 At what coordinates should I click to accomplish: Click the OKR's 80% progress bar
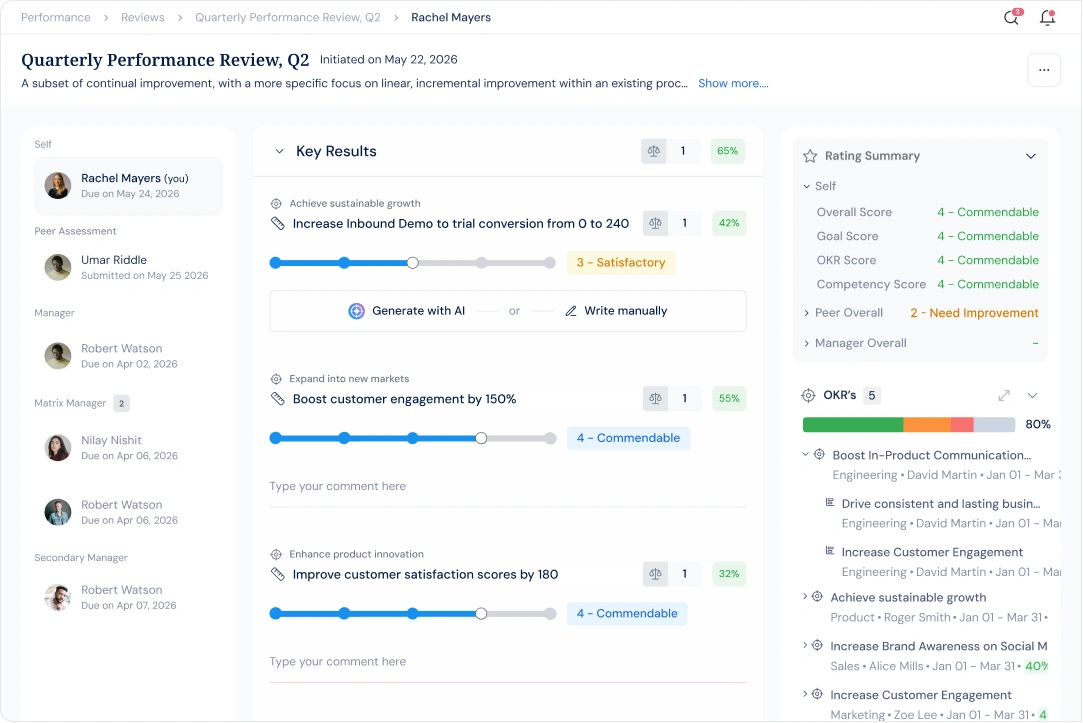(909, 424)
